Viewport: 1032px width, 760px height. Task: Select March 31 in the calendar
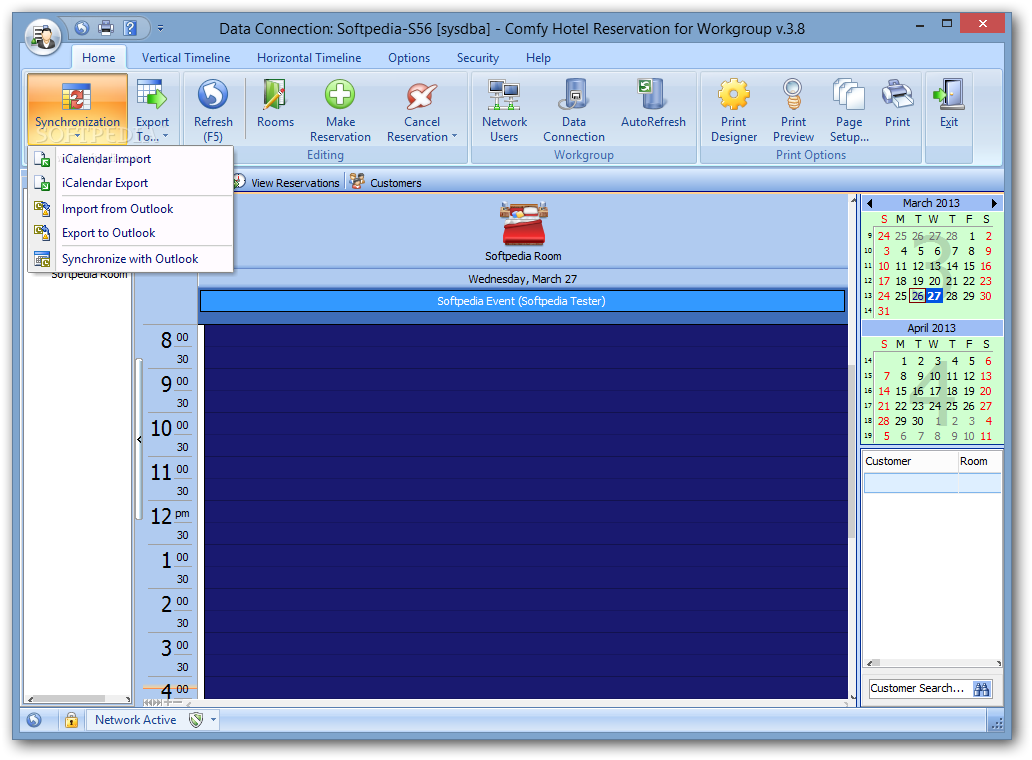click(883, 311)
